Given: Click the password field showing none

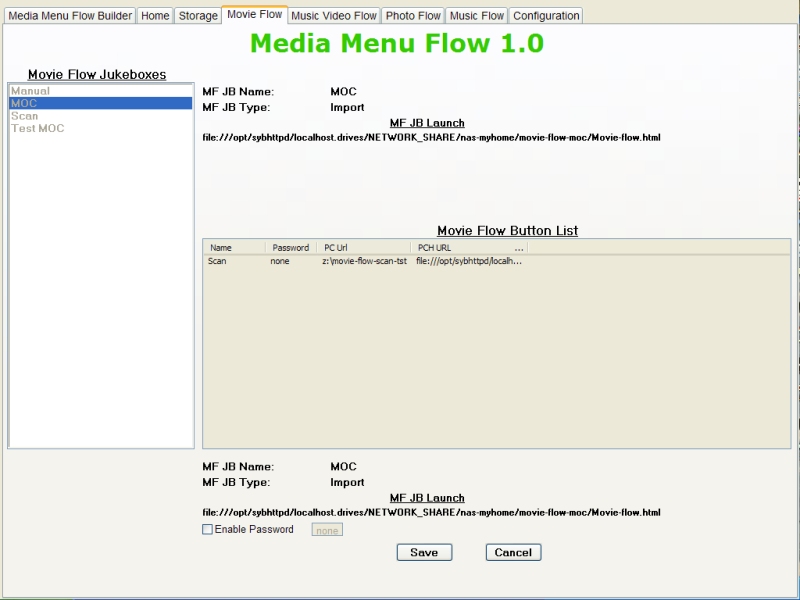Looking at the screenshot, I should [327, 530].
